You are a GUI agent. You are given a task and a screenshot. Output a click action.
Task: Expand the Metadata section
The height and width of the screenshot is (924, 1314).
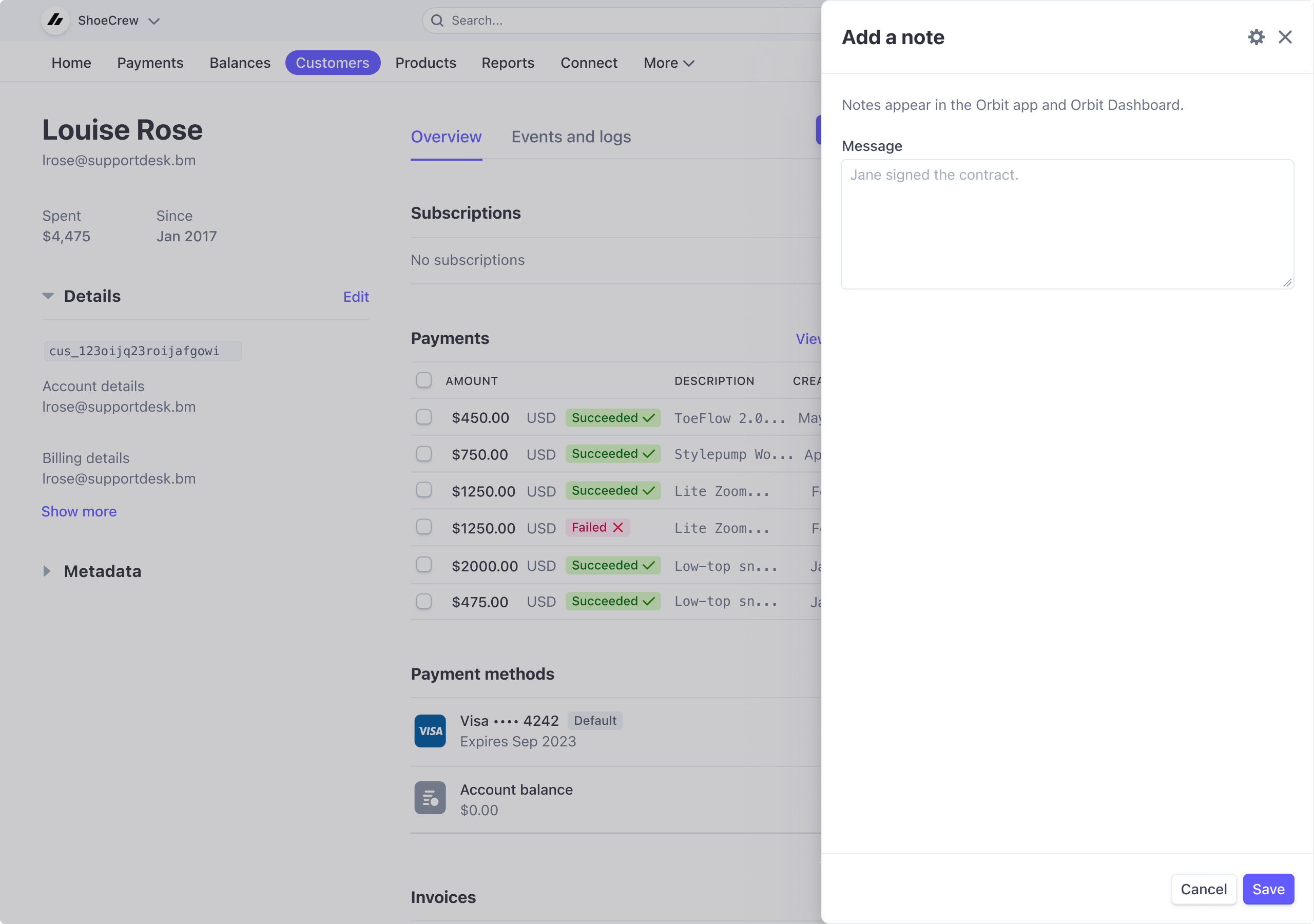click(47, 571)
